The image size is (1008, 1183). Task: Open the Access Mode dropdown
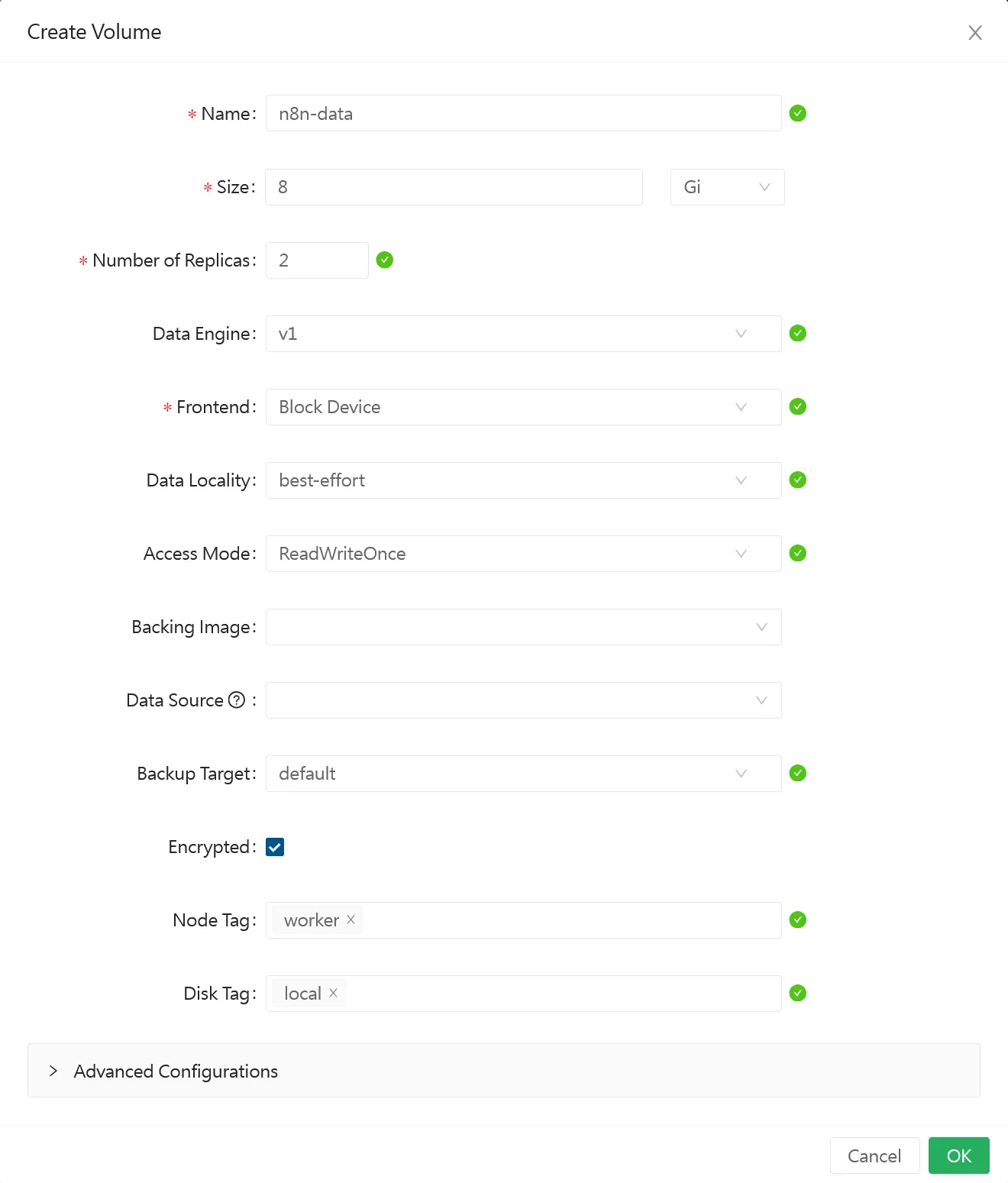[x=523, y=554]
